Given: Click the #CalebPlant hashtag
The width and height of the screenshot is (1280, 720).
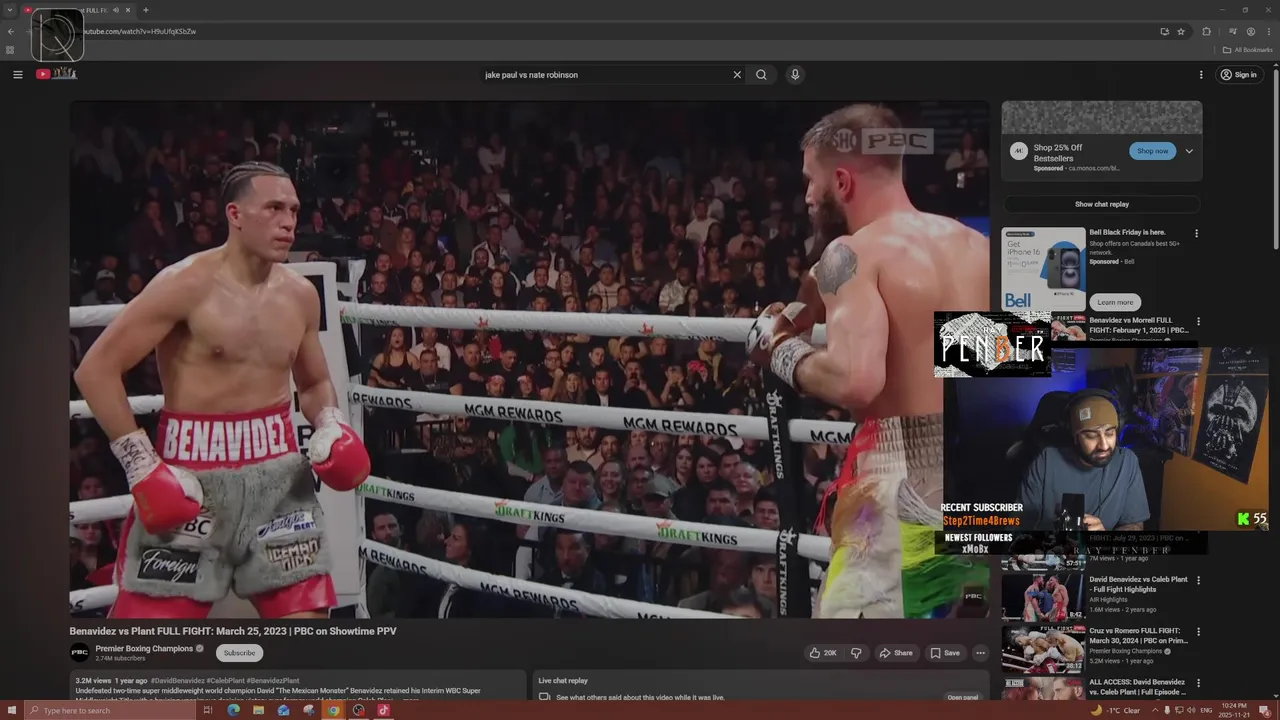Looking at the screenshot, I should click(x=225, y=681).
